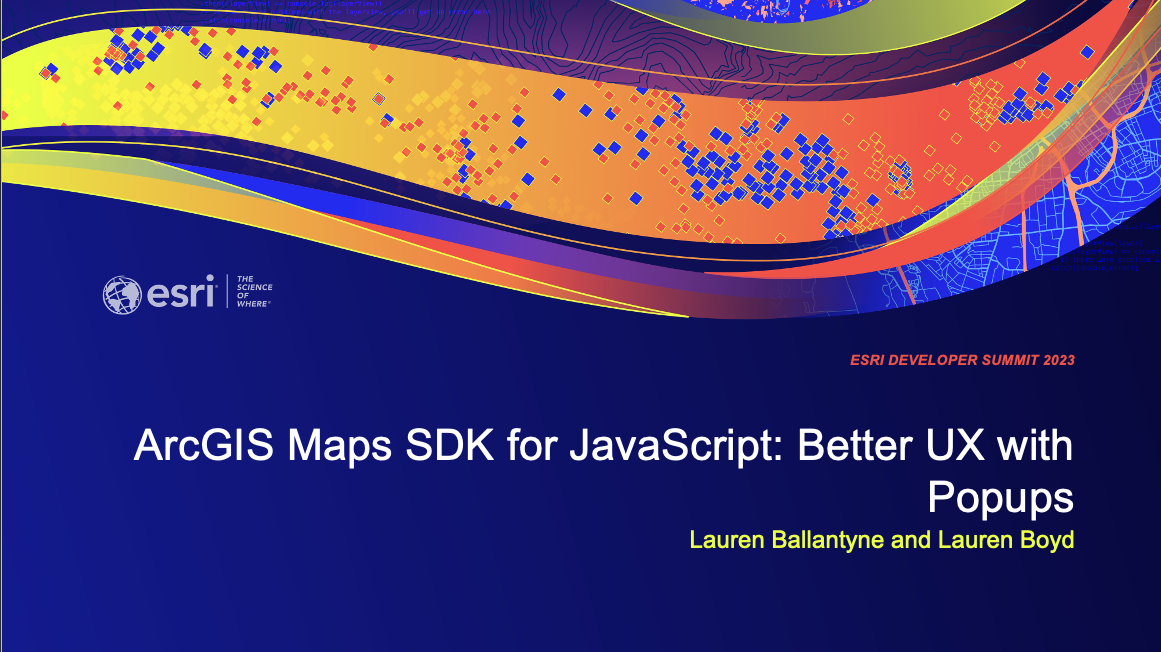Viewport: 1161px width, 652px height.
Task: Click 'Lauren Ballantyne and Lauren Boyd' credit
Action: point(880,540)
